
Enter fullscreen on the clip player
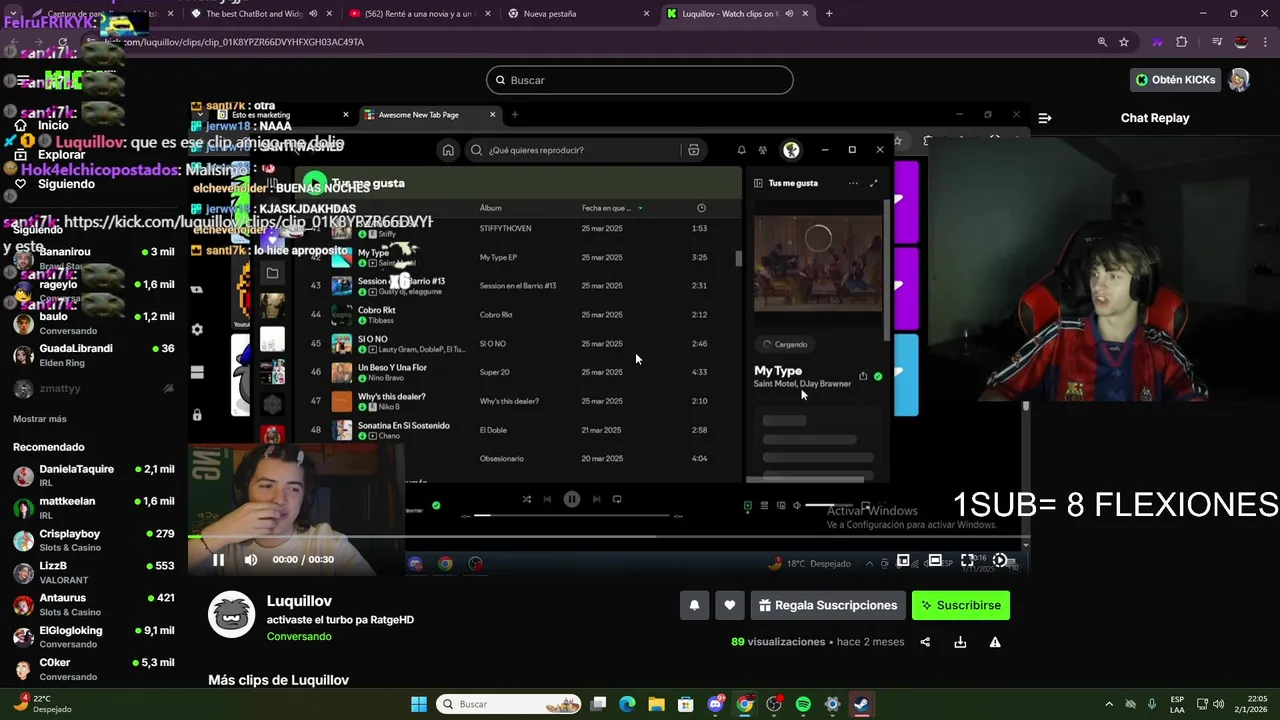click(967, 561)
